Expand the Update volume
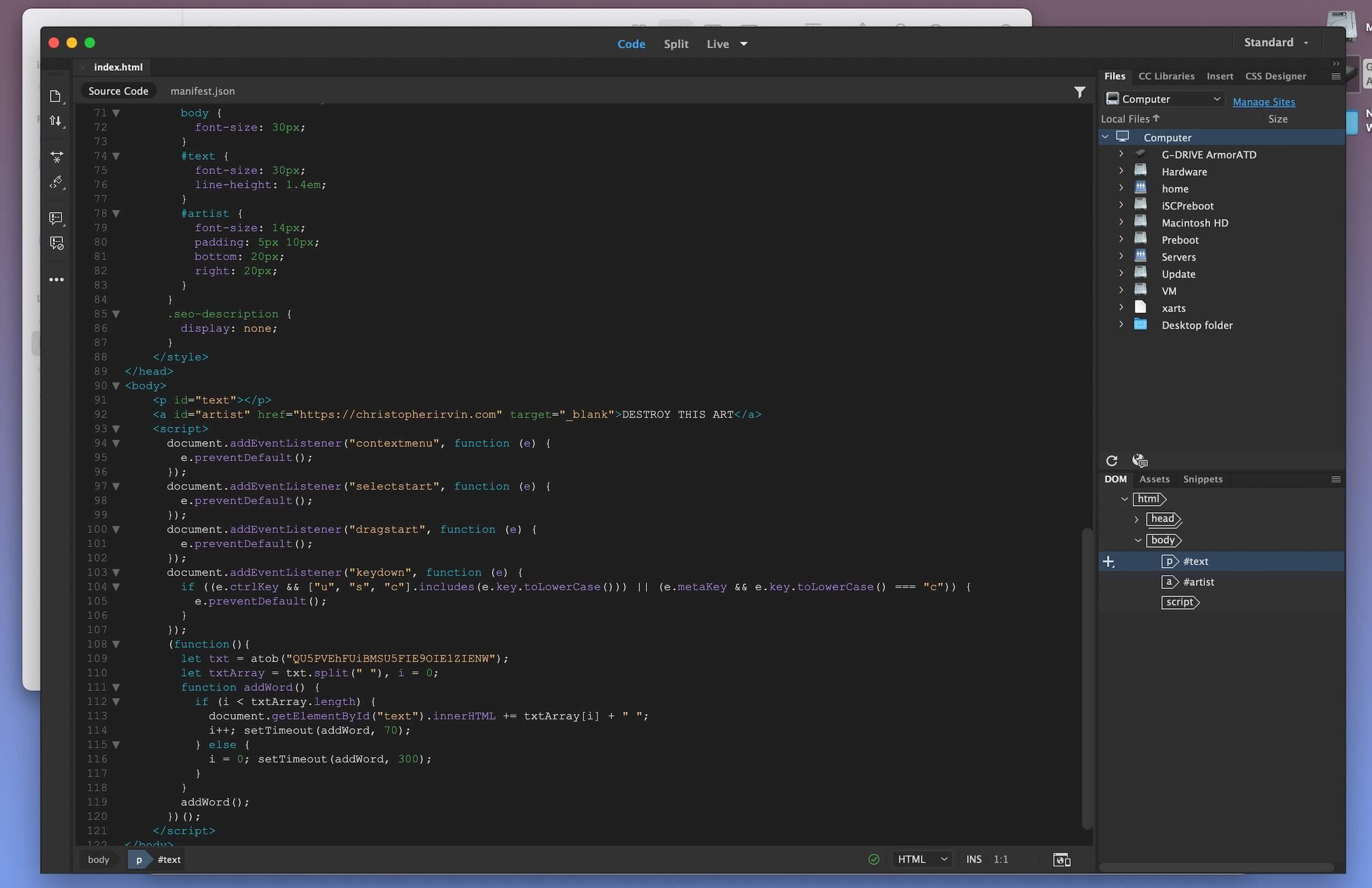The height and width of the screenshot is (888, 1372). click(1120, 273)
